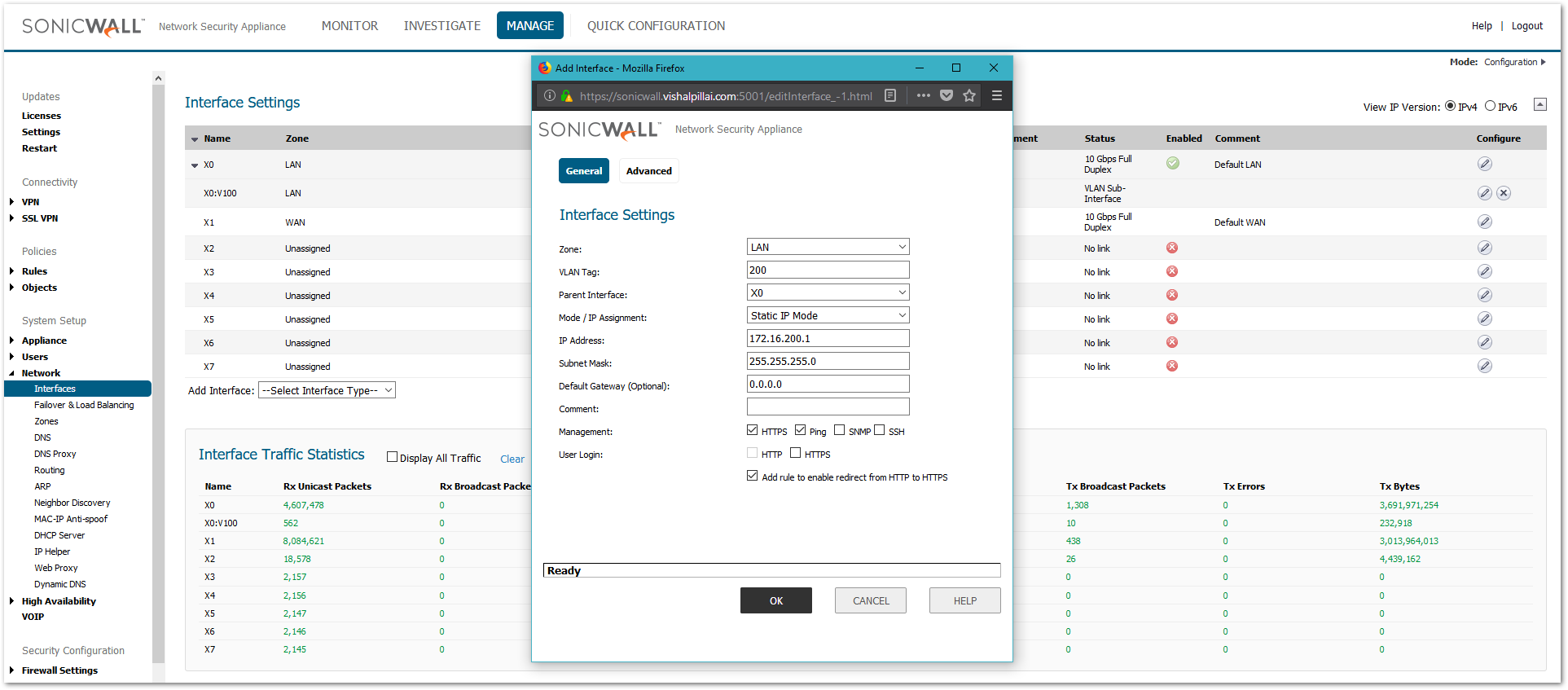Viewport: 1568px width, 690px height.
Task: Delete the X0:V100 VLAN sub-interface
Action: coord(1504,193)
